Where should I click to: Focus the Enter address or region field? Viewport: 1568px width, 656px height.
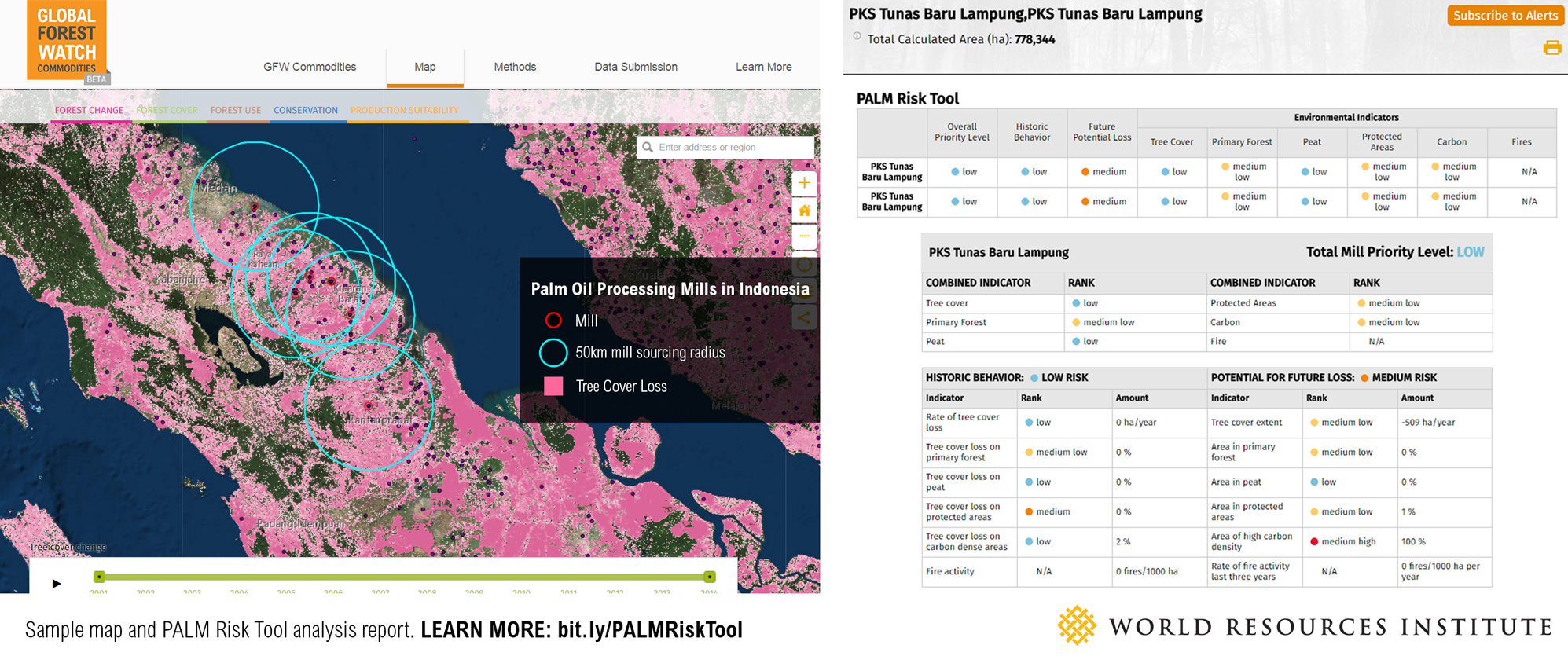725,147
